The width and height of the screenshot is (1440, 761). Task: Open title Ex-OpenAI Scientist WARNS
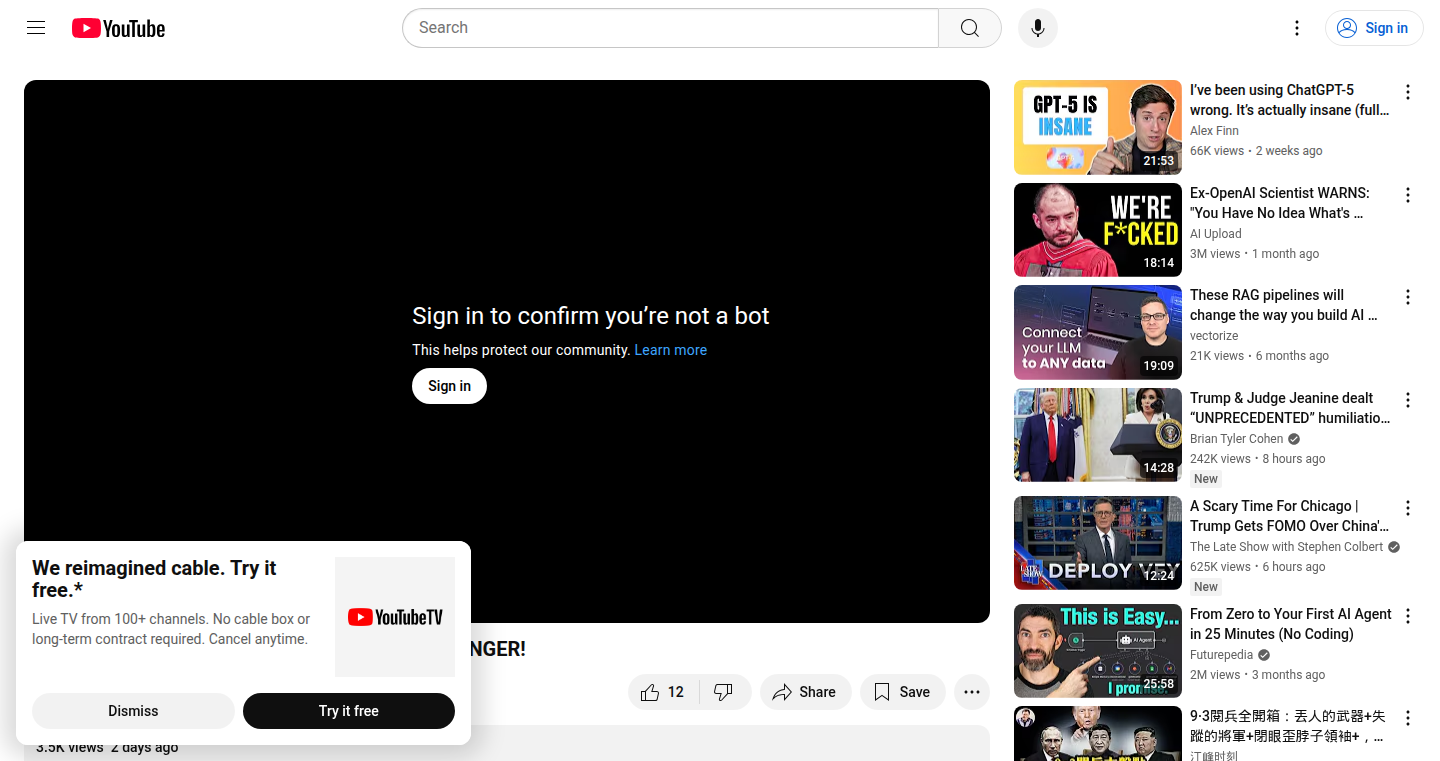[x=1280, y=203]
